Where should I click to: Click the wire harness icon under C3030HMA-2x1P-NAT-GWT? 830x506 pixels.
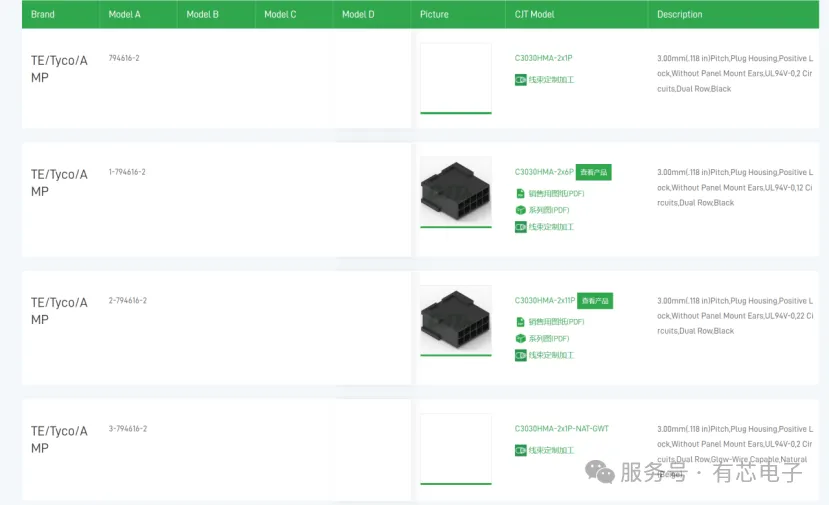click(520, 450)
